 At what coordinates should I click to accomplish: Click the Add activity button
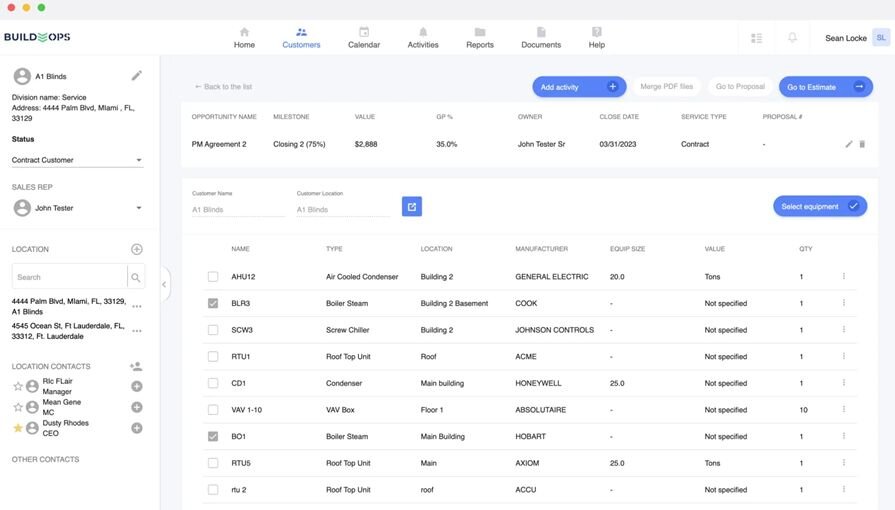[x=579, y=87]
